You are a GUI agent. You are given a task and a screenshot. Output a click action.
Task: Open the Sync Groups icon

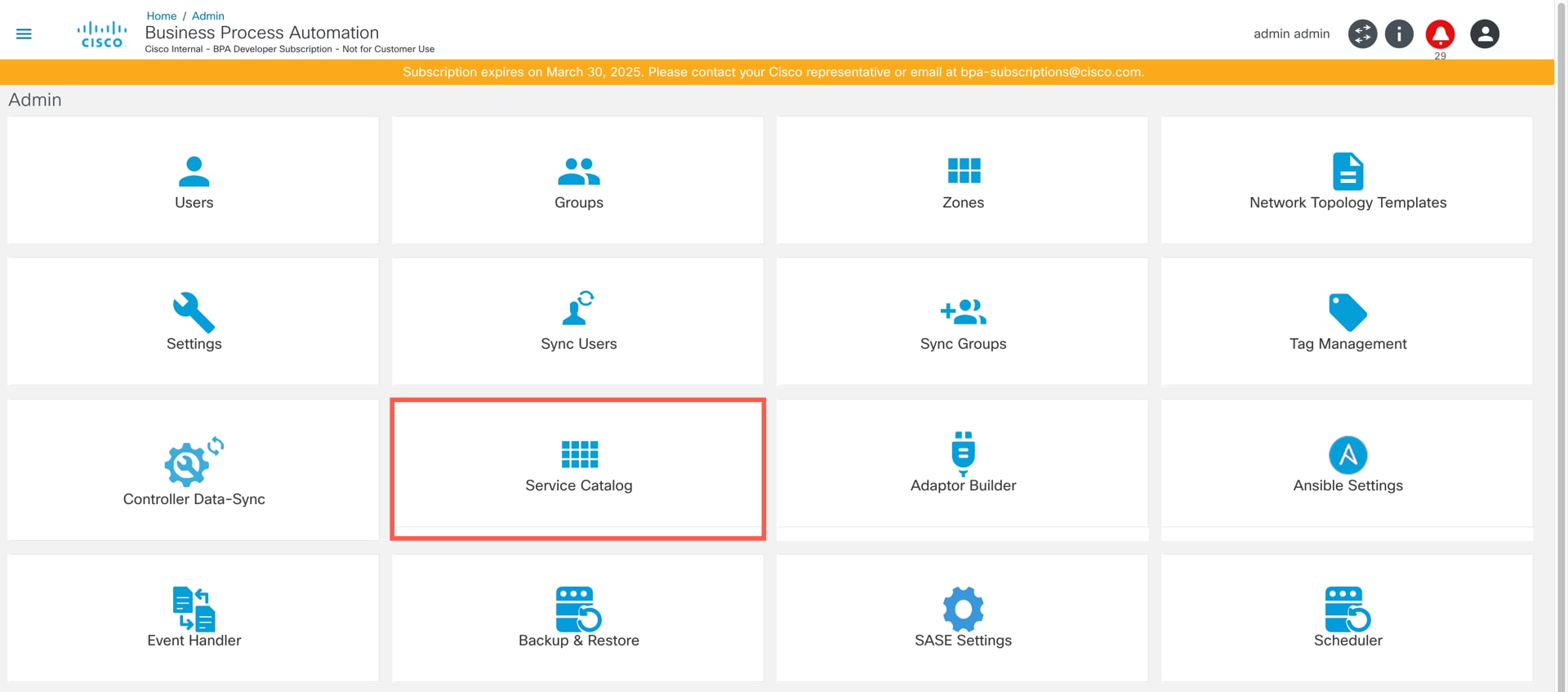(964, 311)
